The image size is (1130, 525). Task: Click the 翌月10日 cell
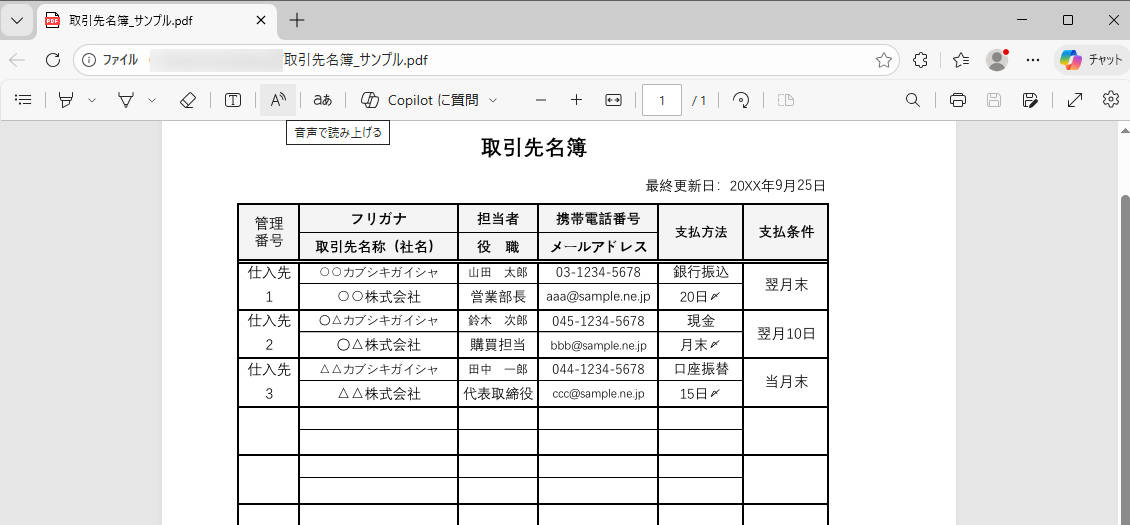[x=786, y=333]
